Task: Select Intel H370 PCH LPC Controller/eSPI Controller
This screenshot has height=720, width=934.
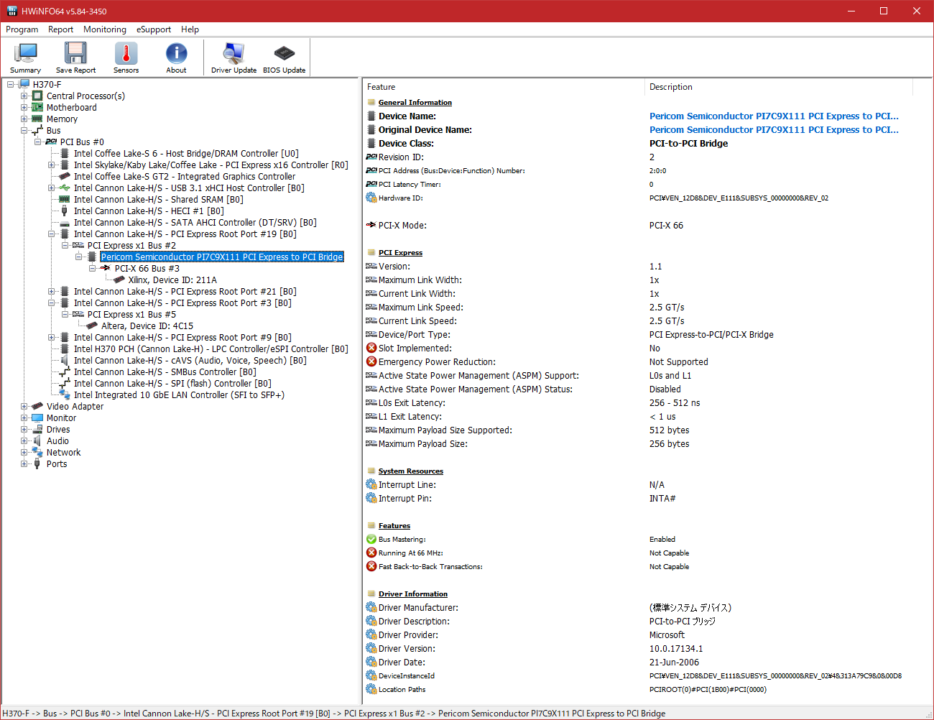Action: [211, 349]
